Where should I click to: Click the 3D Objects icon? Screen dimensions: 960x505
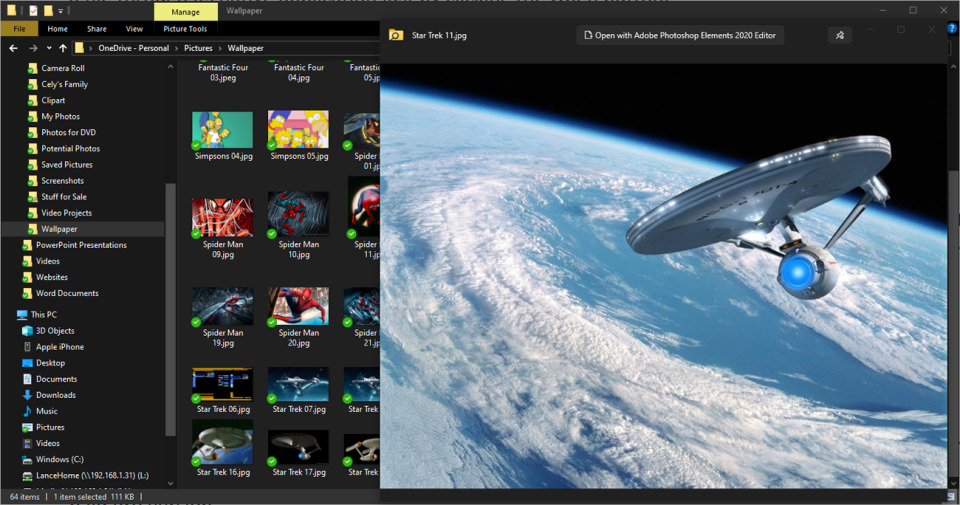click(27, 331)
